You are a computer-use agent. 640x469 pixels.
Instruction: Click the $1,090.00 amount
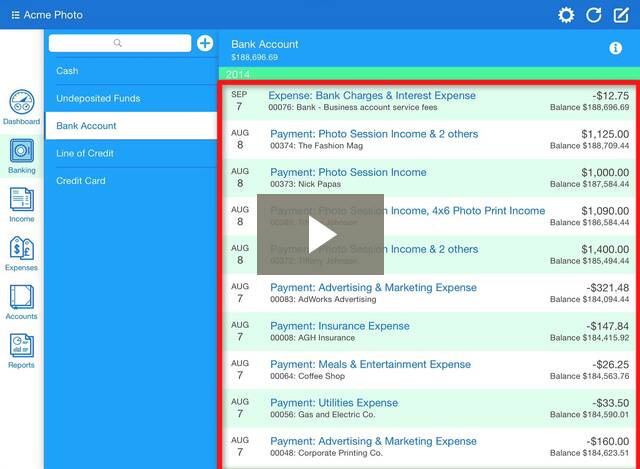pos(605,211)
